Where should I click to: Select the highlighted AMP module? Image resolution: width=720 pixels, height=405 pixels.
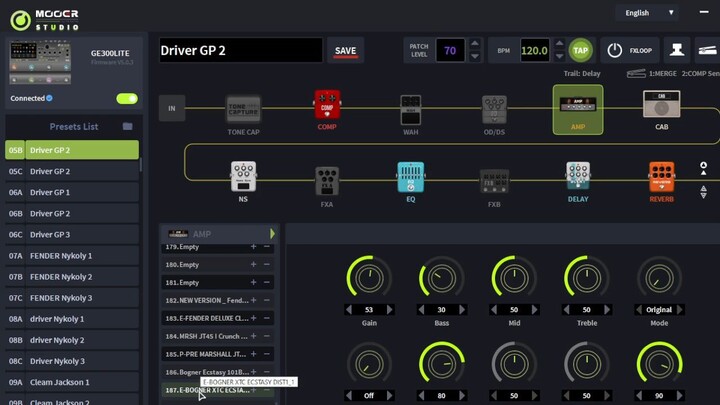tap(578, 109)
